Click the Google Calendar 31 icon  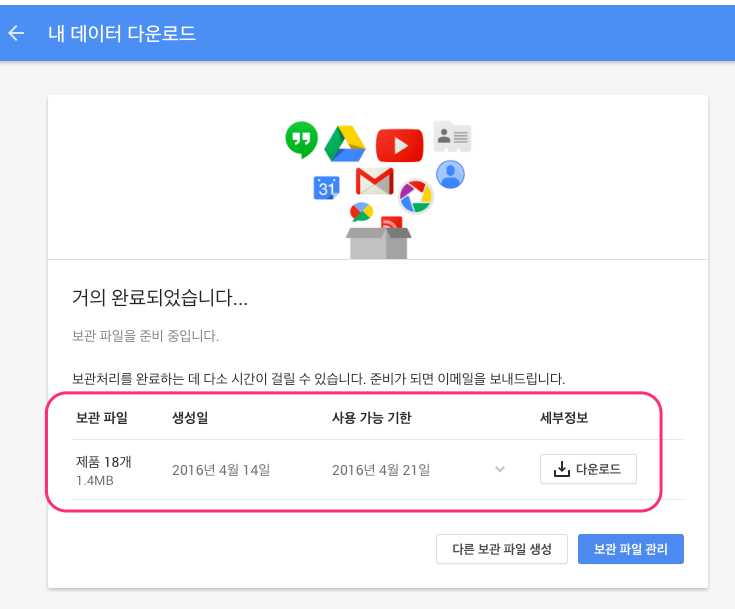[x=326, y=188]
